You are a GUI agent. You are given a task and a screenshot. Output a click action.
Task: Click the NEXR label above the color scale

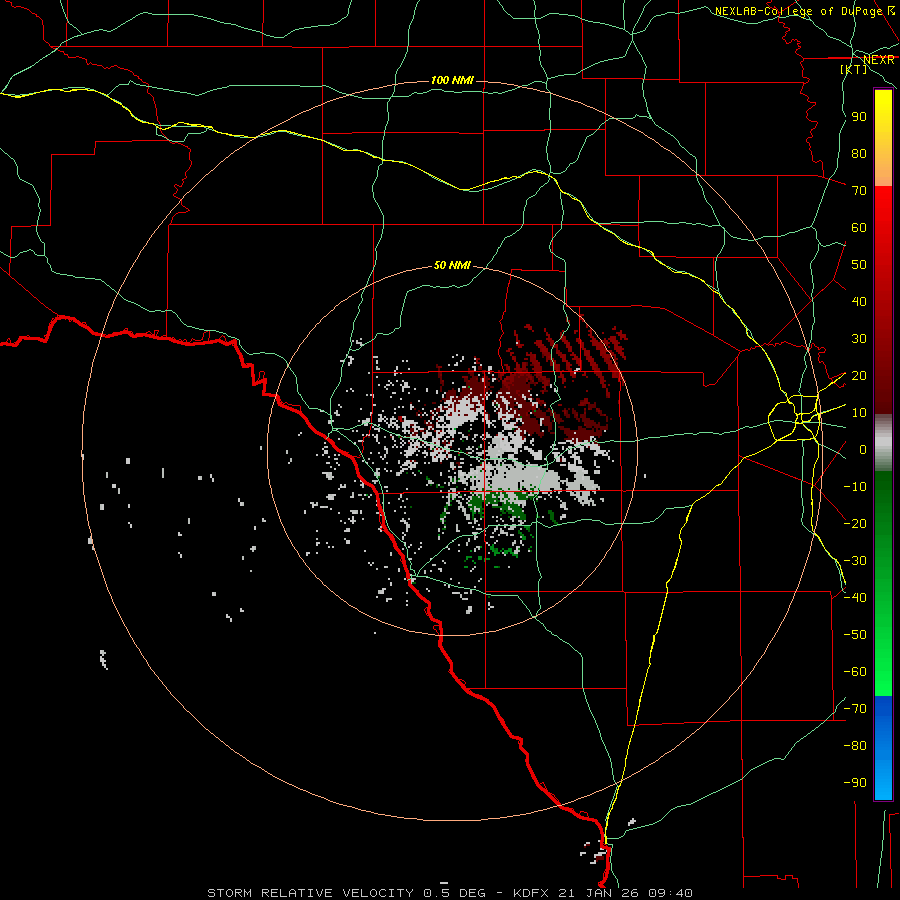pos(879,60)
